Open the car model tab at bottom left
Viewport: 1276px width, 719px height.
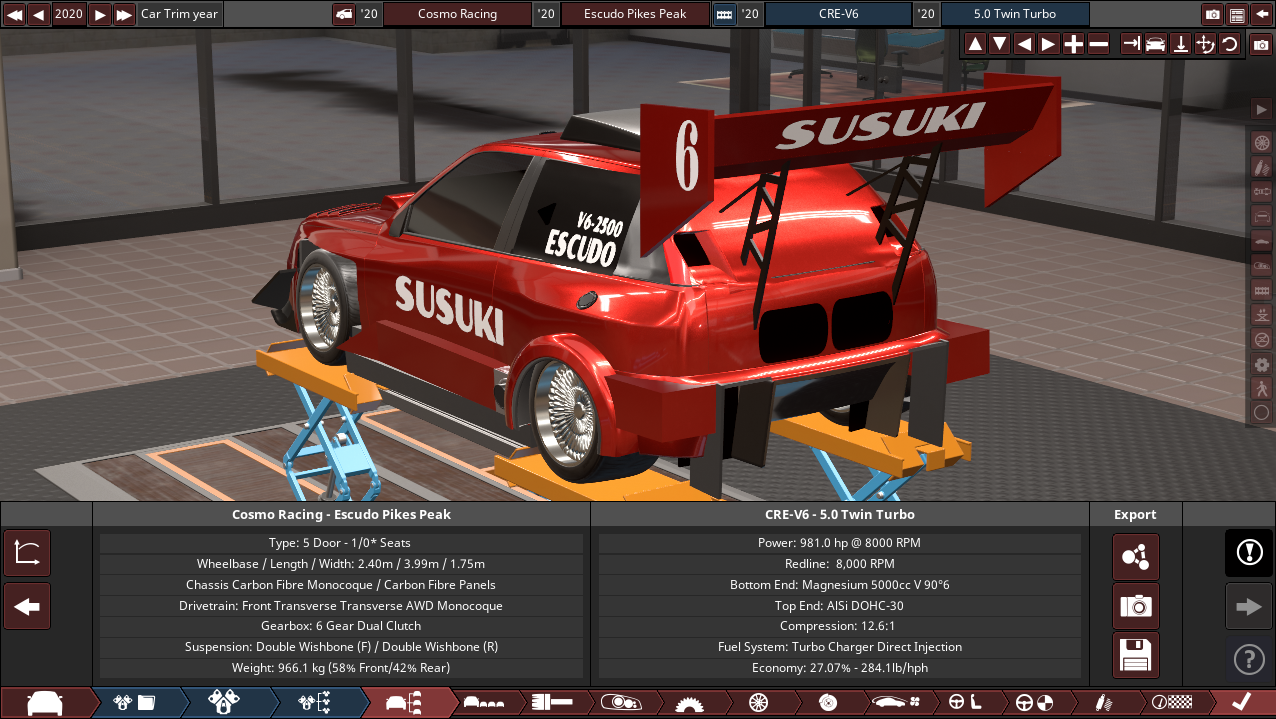click(45, 703)
